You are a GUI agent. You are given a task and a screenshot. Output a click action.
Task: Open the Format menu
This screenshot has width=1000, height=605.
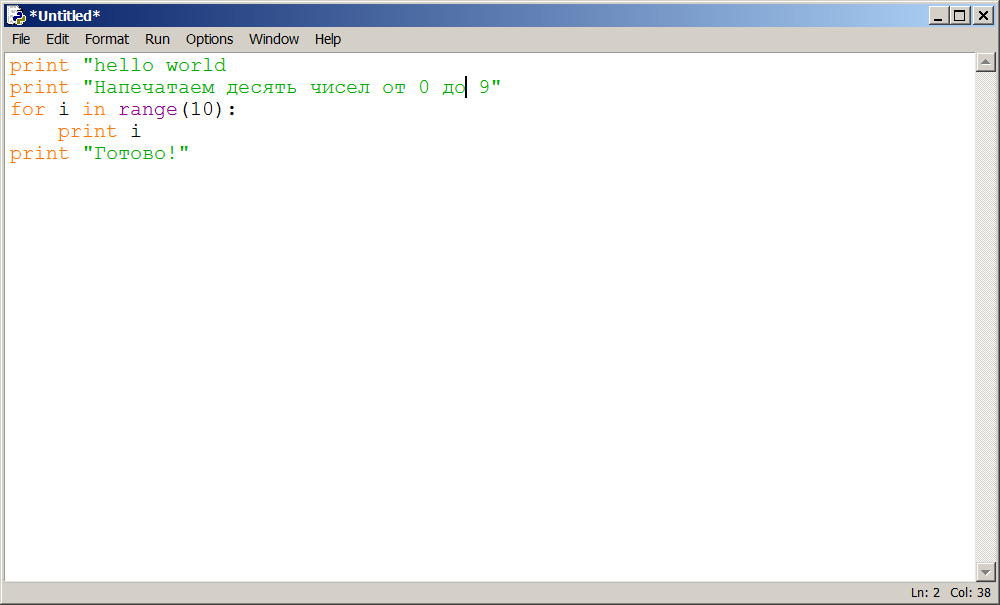tap(106, 39)
